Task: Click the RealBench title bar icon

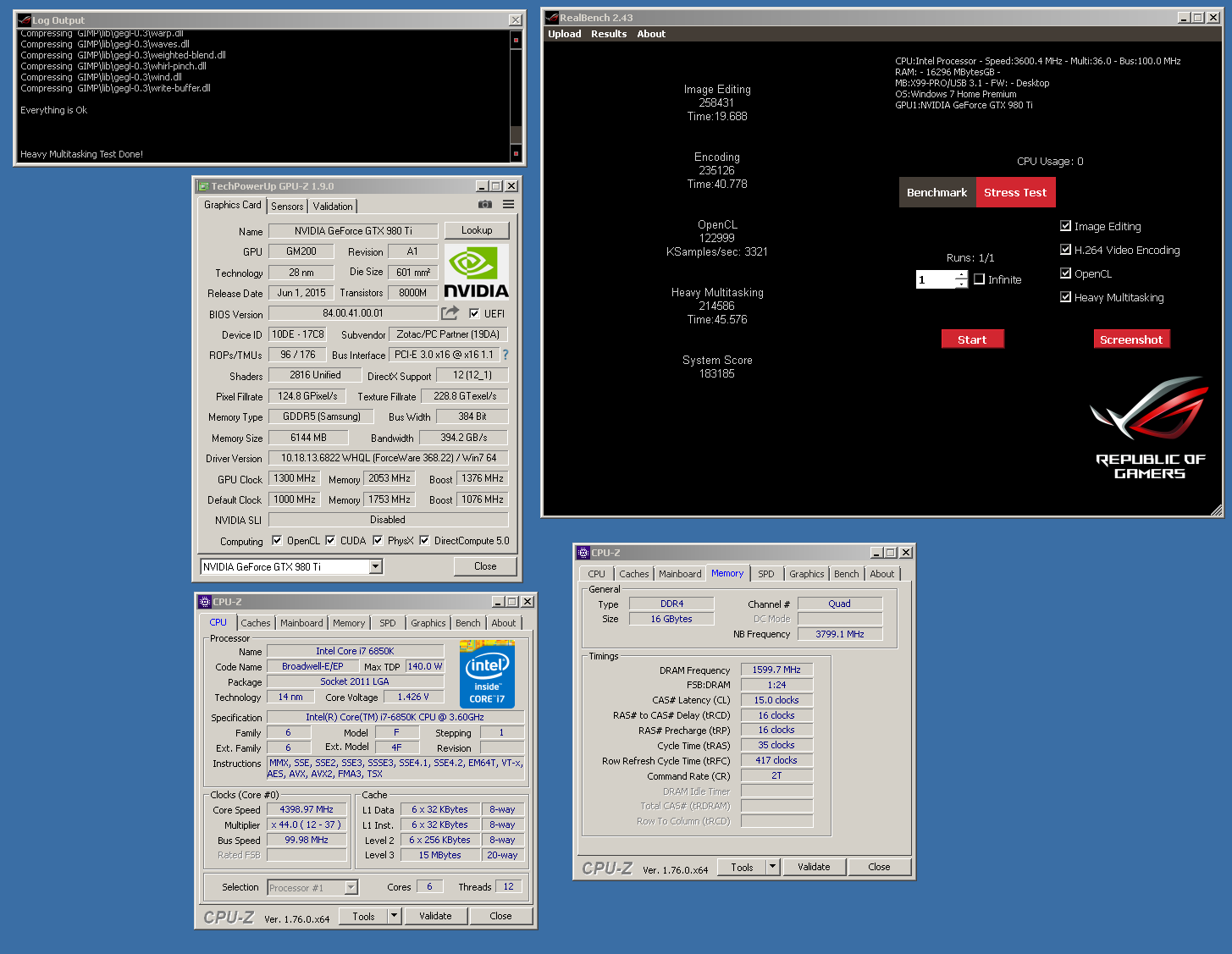Action: click(552, 17)
